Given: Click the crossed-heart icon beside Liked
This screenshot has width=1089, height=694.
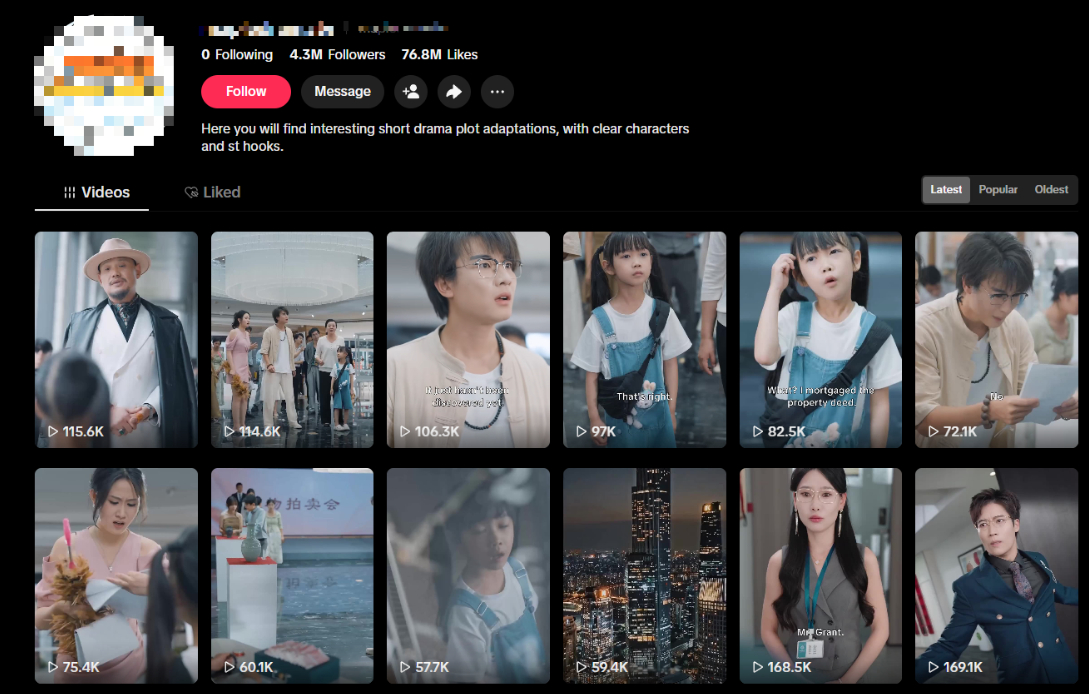Looking at the screenshot, I should [190, 192].
